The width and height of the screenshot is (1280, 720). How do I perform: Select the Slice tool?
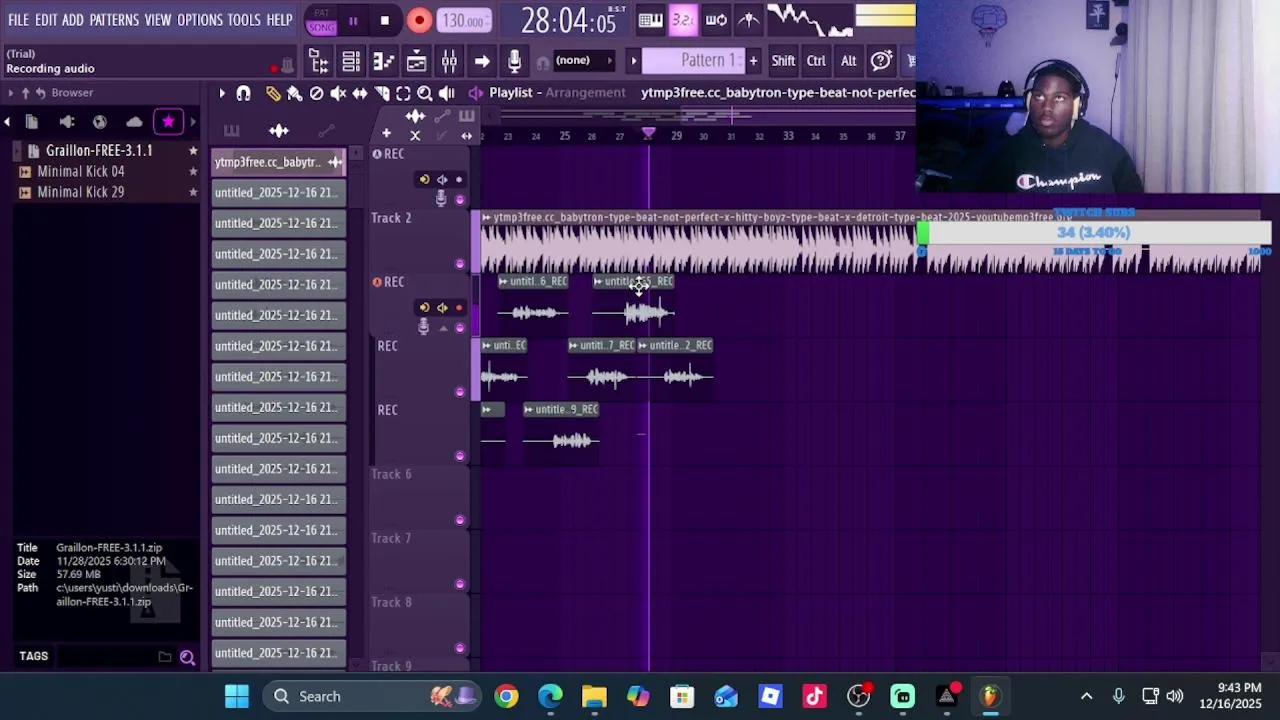[x=381, y=93]
